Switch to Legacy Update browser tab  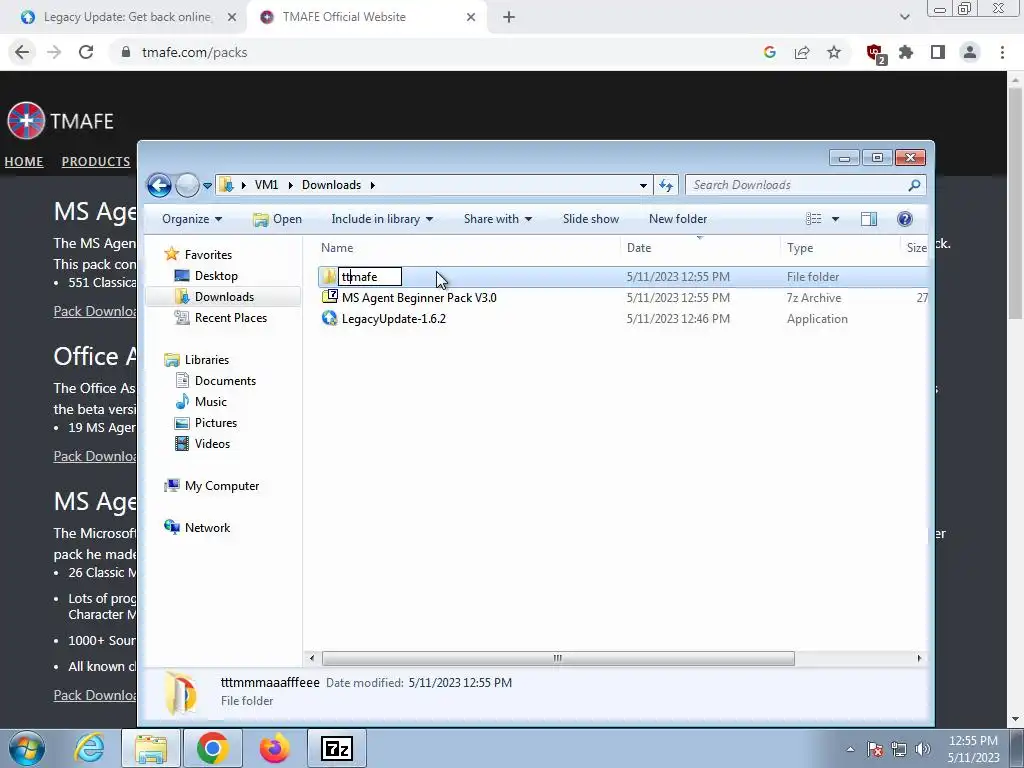click(127, 17)
